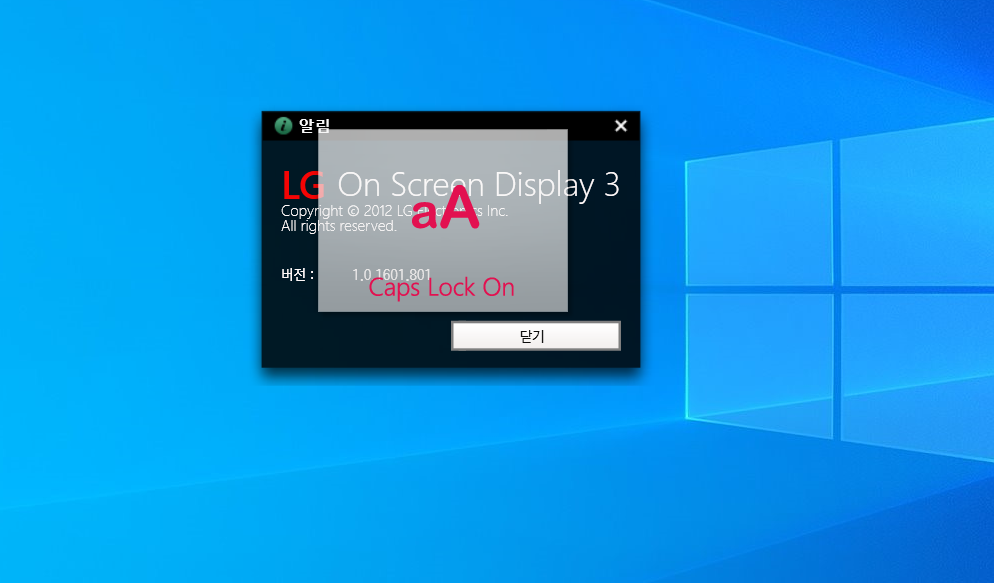Click the green info icon in title bar
Screen dimensions: 994x583
pos(283,125)
